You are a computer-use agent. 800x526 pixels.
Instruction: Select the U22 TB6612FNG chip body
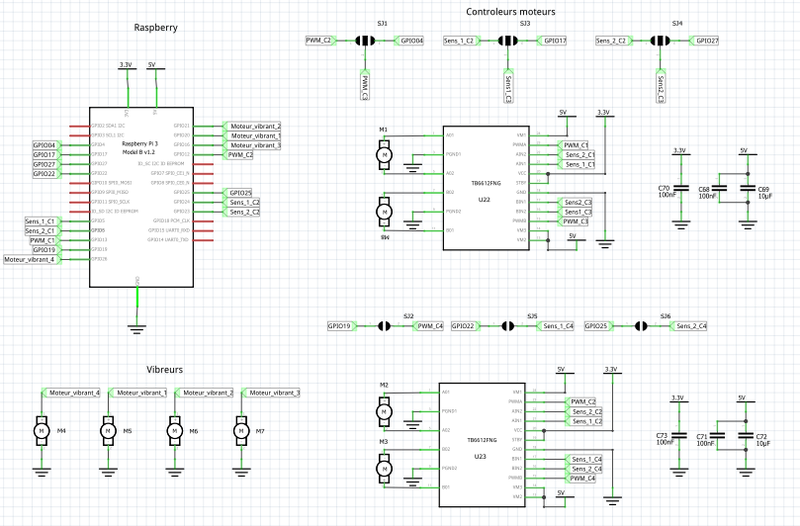pyautogui.click(x=484, y=188)
